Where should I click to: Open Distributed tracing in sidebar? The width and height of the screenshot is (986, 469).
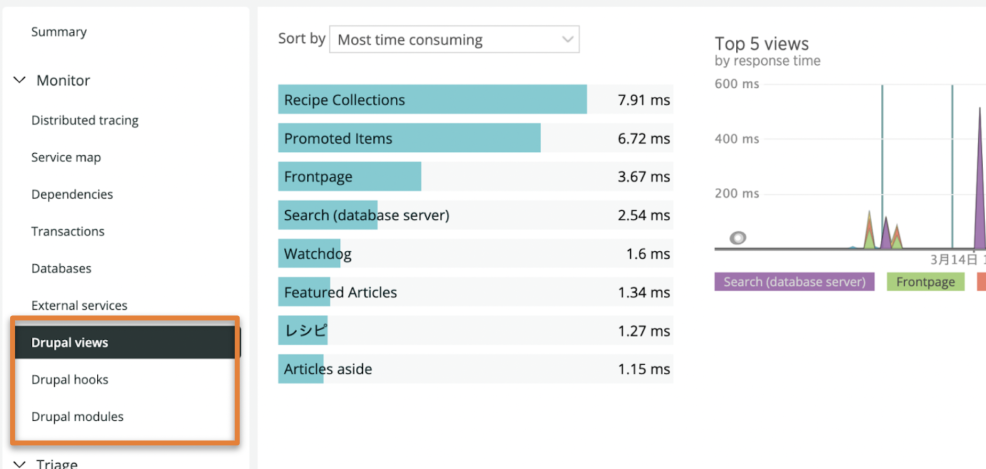[x=85, y=120]
